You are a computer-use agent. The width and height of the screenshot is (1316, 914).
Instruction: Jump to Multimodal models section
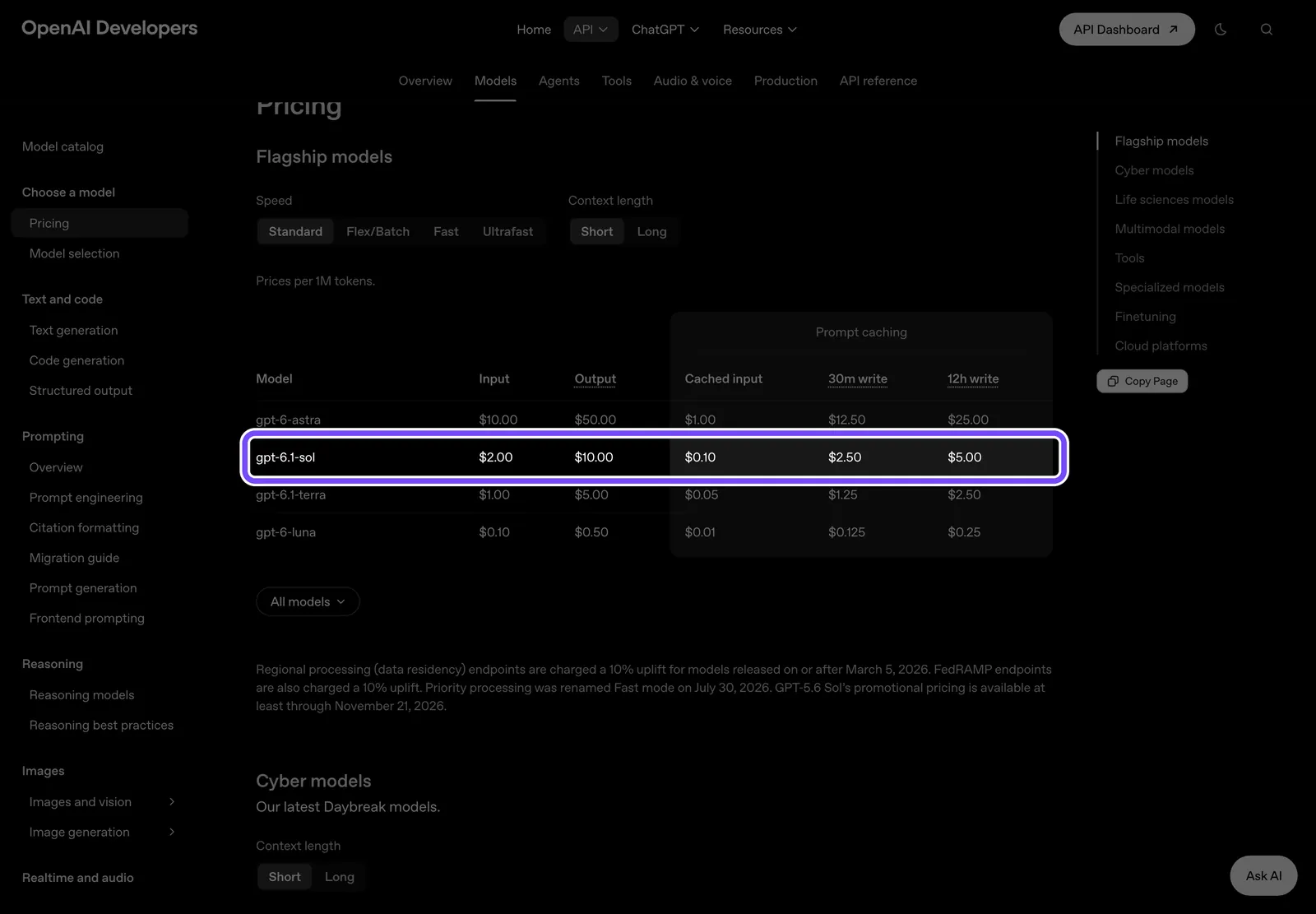[1170, 229]
